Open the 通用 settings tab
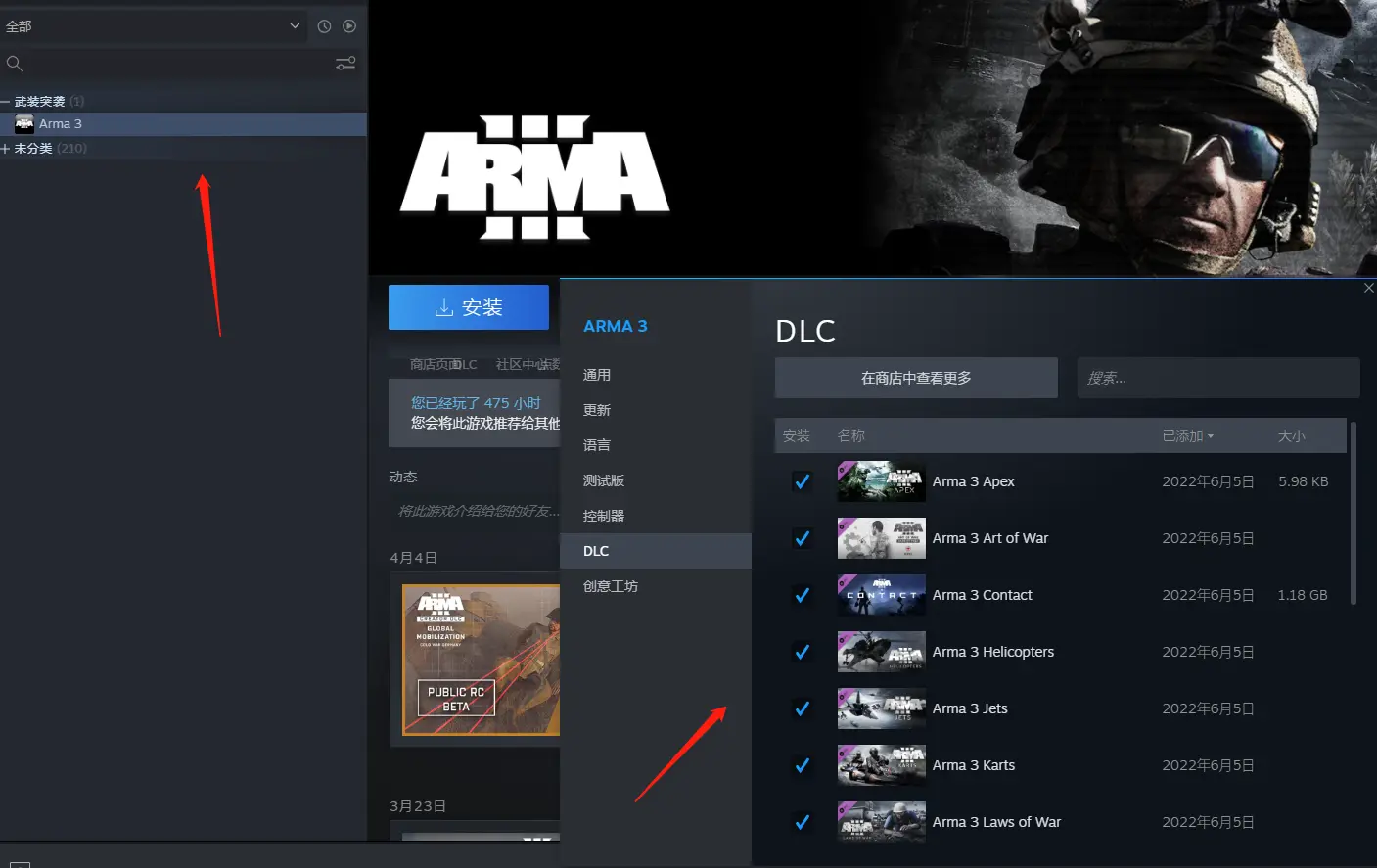Screen dimensions: 1377x868 (x=656, y=375)
